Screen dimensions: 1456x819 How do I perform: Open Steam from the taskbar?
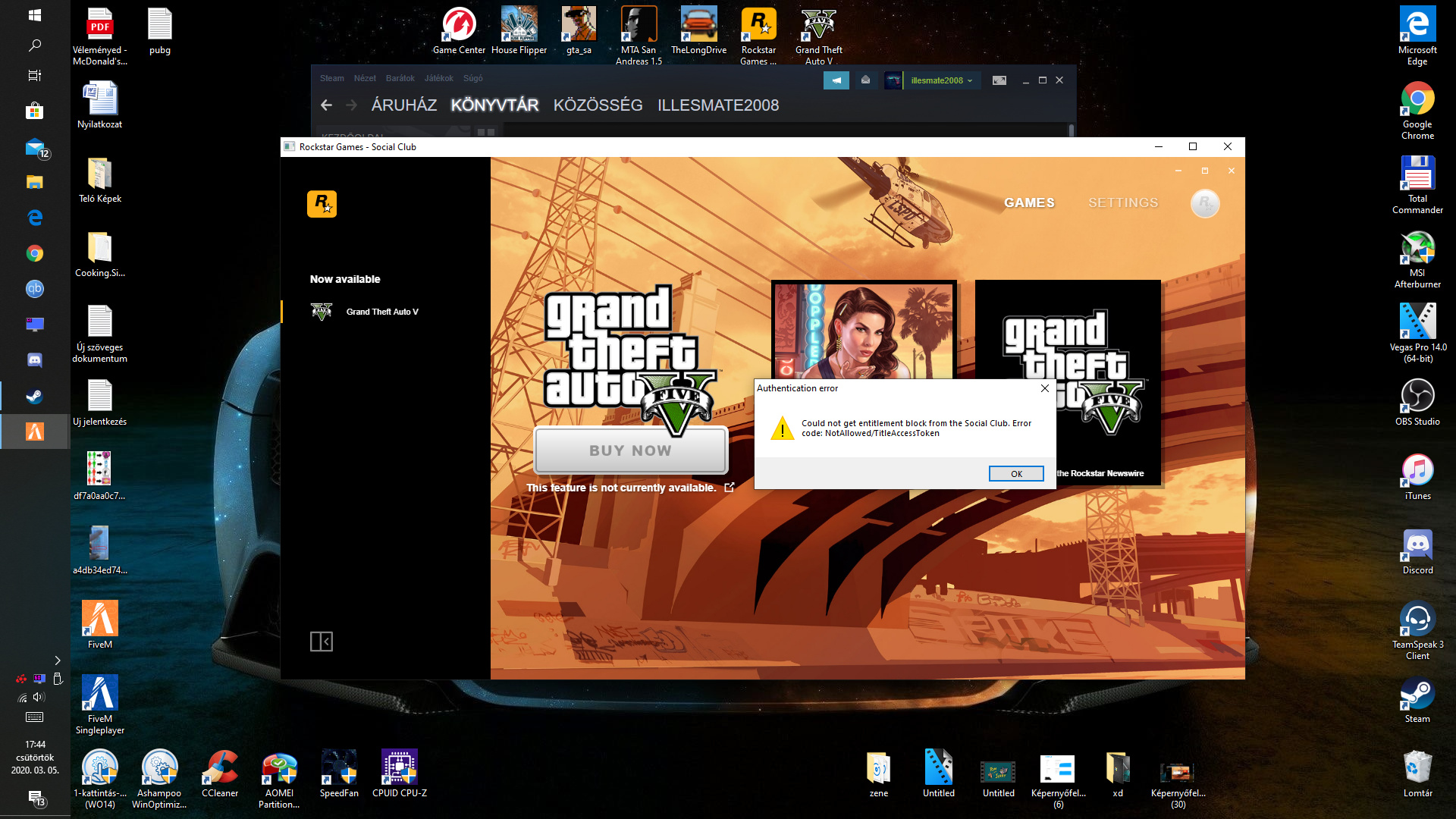35,396
